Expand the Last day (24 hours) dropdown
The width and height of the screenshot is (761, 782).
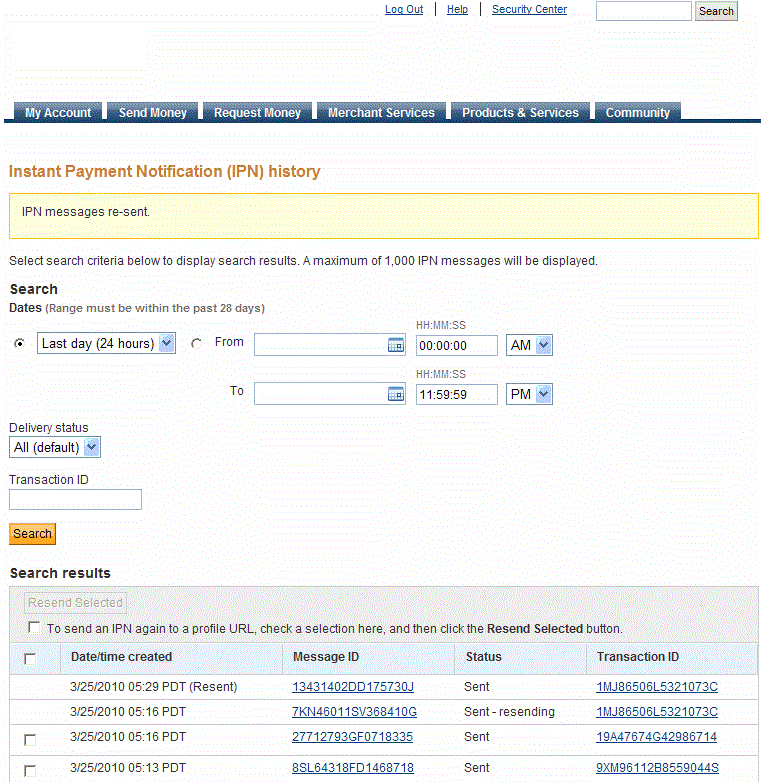pos(106,343)
